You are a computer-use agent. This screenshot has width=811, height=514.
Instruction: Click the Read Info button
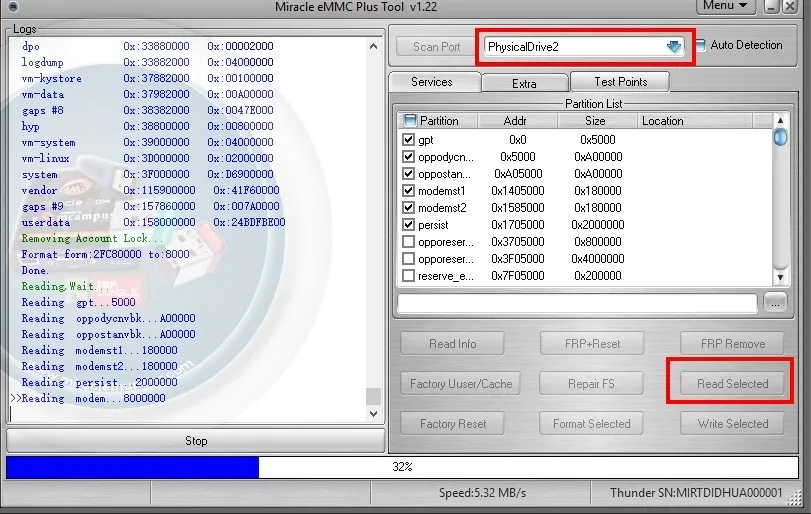click(x=453, y=343)
